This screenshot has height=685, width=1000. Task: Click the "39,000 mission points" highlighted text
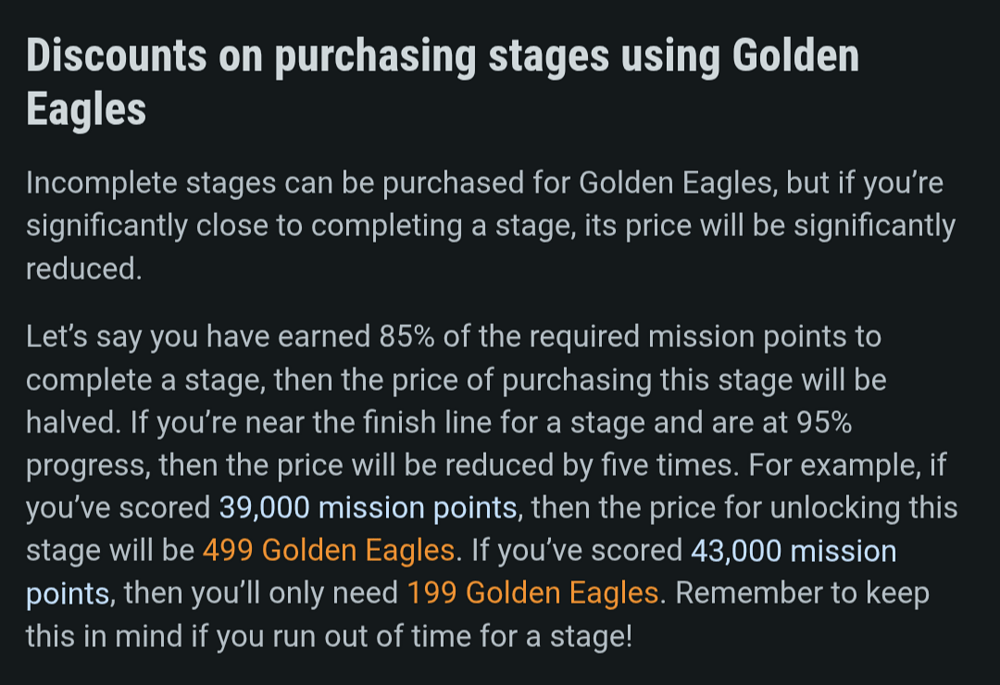click(x=368, y=508)
